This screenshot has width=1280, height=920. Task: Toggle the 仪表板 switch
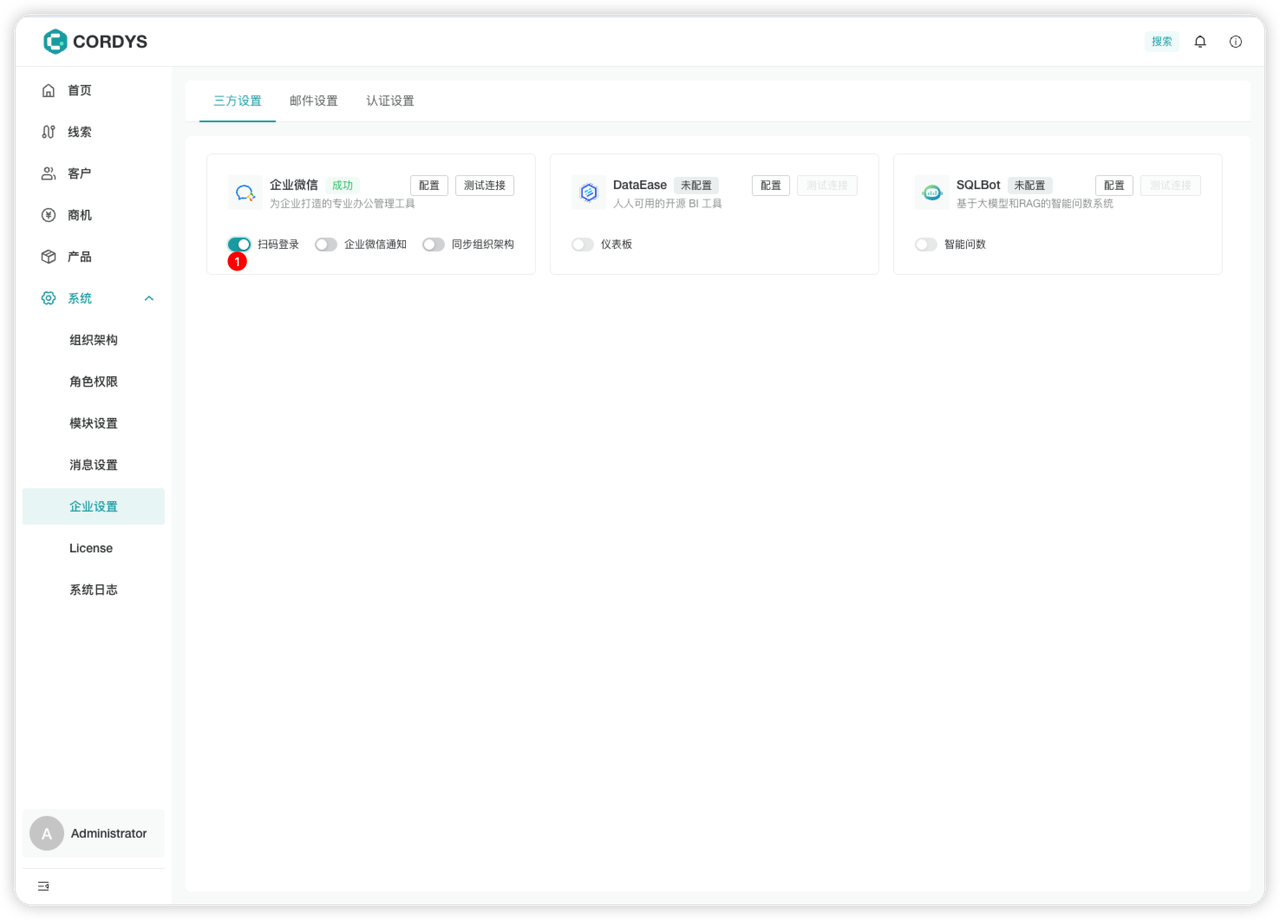click(583, 244)
